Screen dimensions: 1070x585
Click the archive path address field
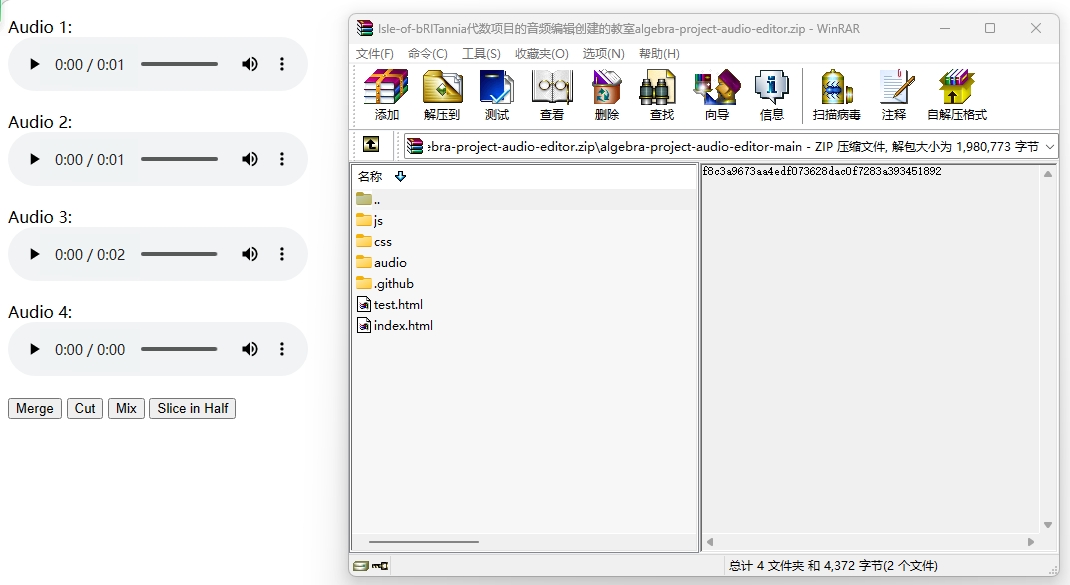tap(733, 146)
